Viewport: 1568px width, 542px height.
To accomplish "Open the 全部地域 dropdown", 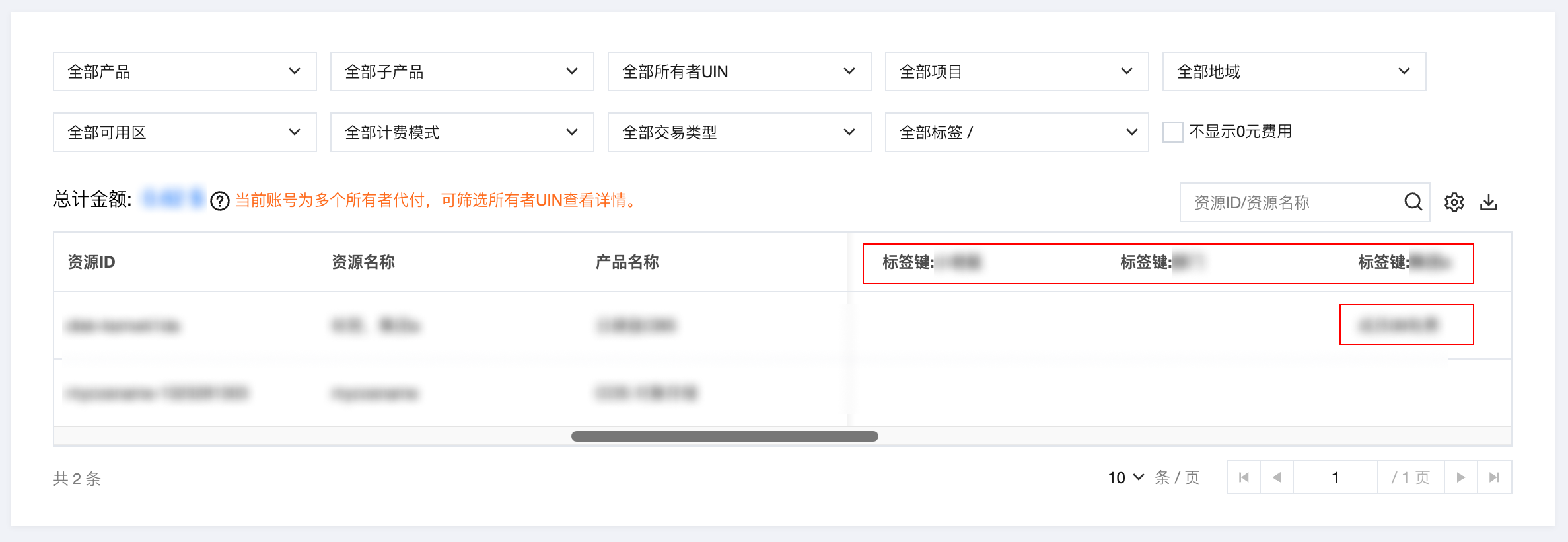I will pyautogui.click(x=1295, y=71).
